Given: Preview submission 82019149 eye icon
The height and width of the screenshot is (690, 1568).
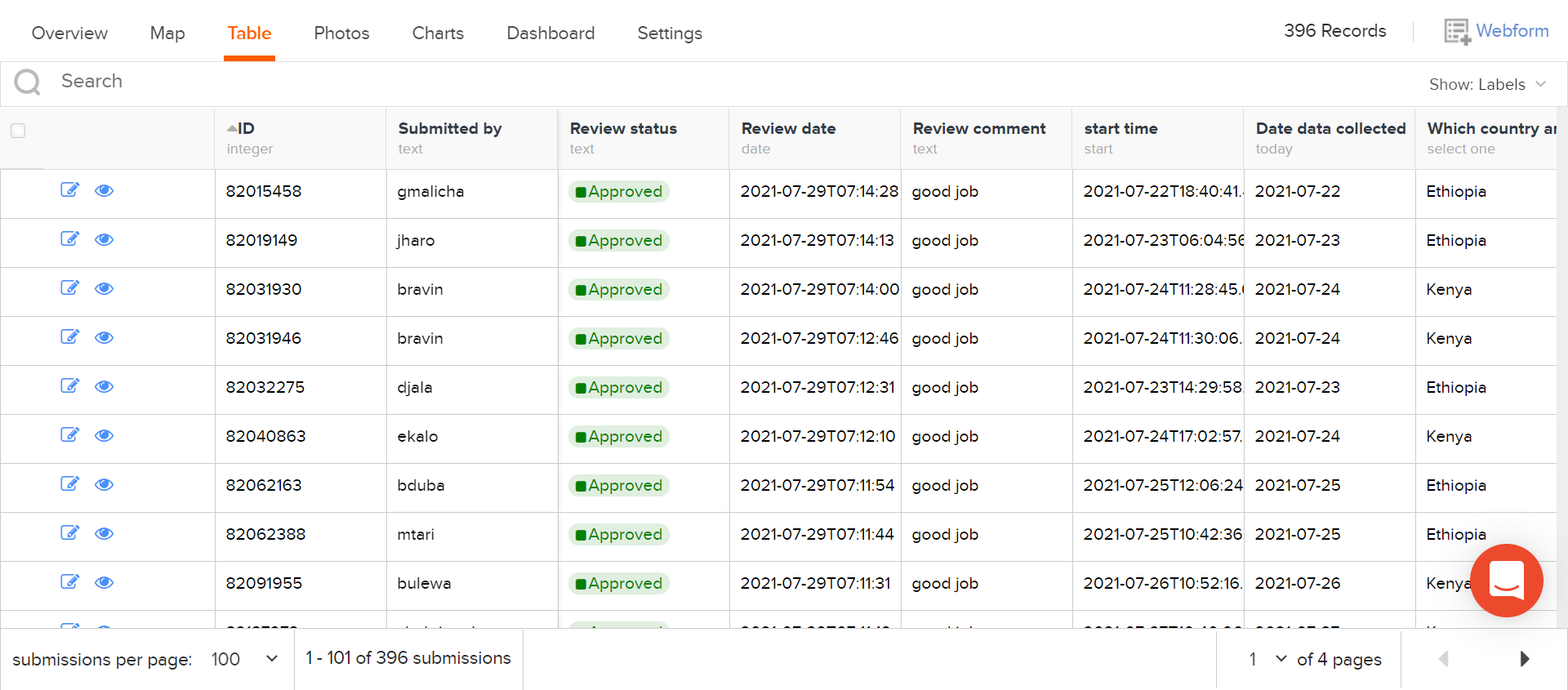Looking at the screenshot, I should point(104,239).
